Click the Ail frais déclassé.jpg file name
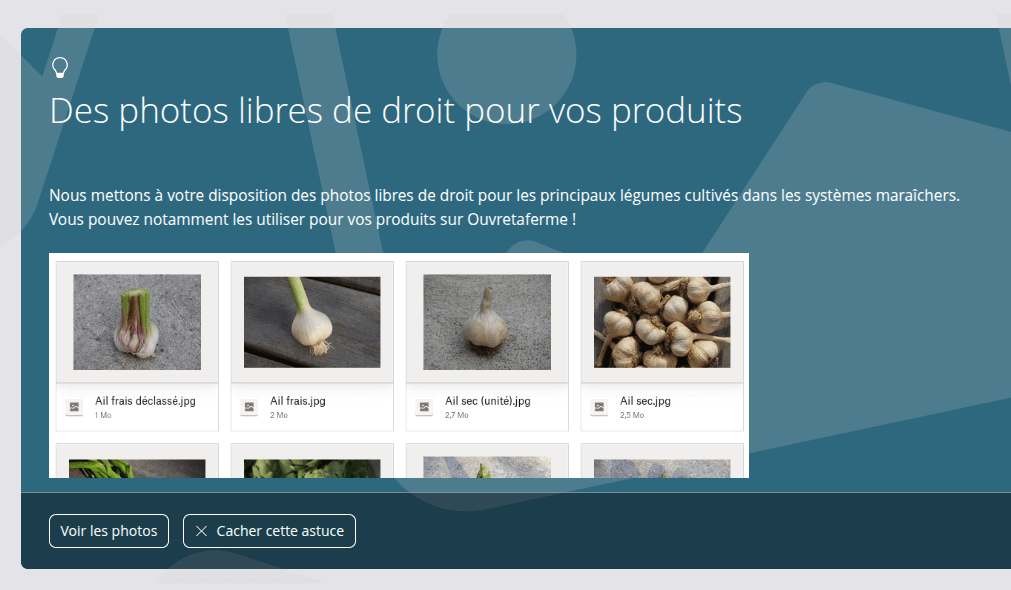1011x590 pixels. tap(145, 401)
